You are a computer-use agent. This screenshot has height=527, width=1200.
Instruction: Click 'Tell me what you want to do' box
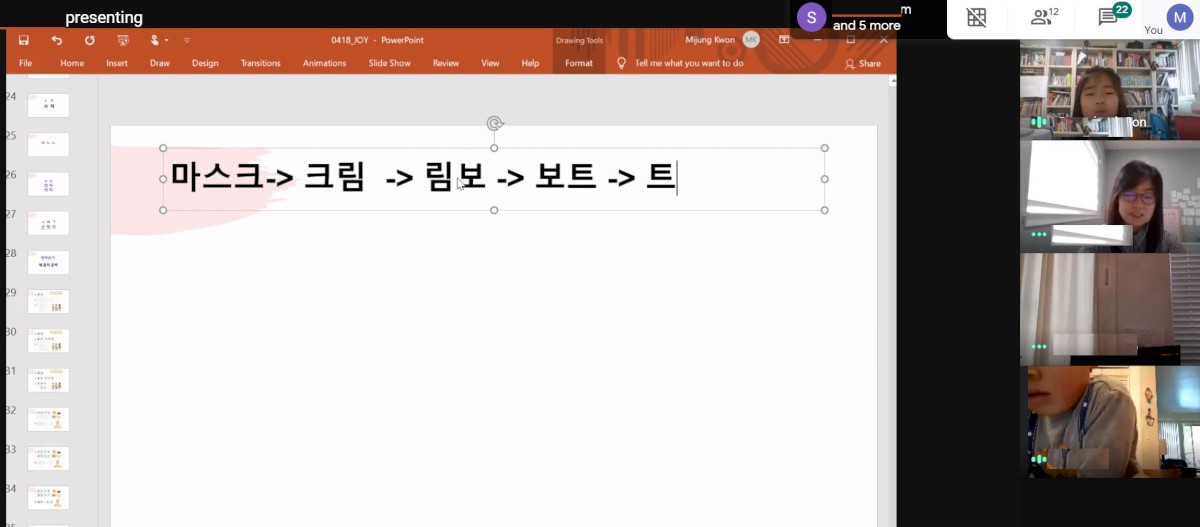click(688, 63)
